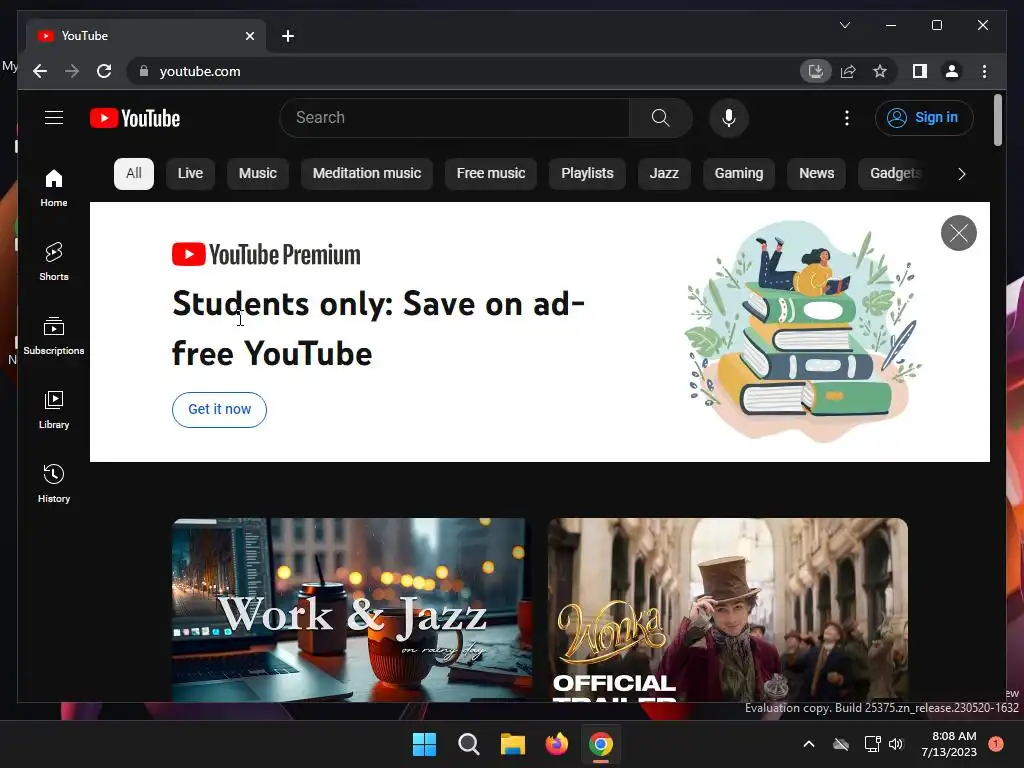The image size is (1024, 768).
Task: Open Subscriptions from sidebar
Action: click(x=54, y=336)
